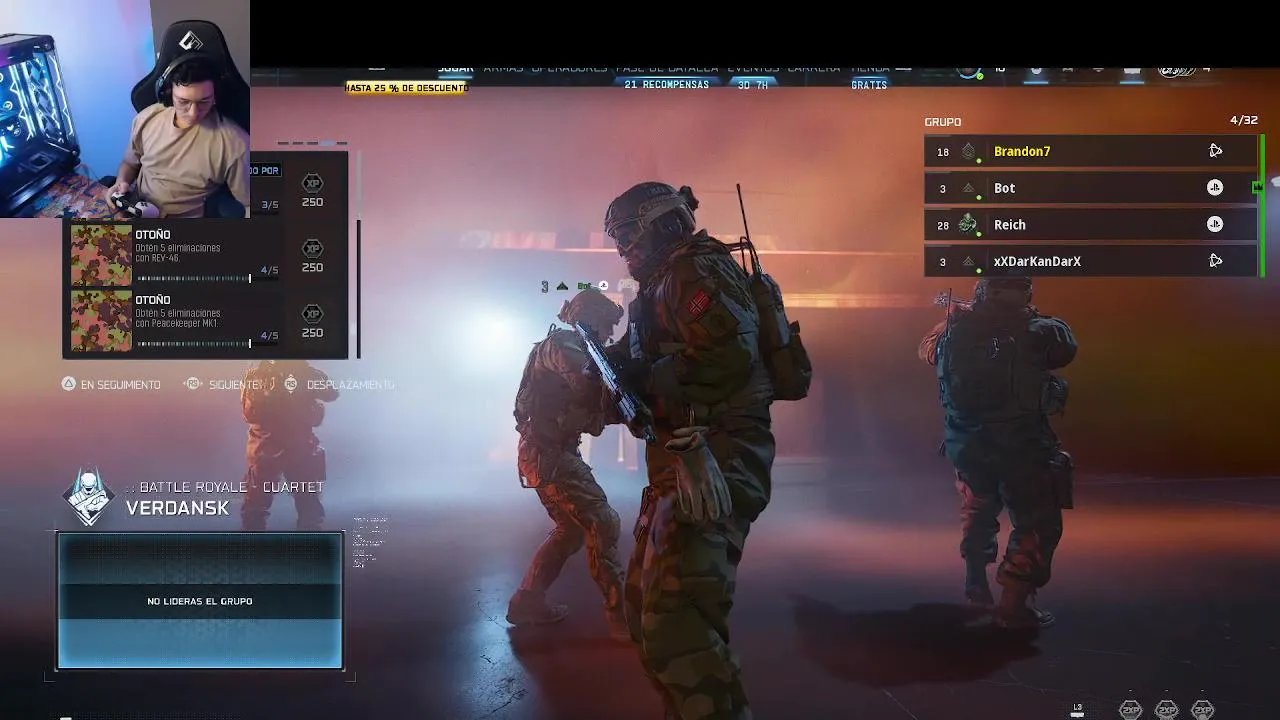Open the PASE DE BATALLA tab
Screen dimensions: 1280x720
(667, 69)
